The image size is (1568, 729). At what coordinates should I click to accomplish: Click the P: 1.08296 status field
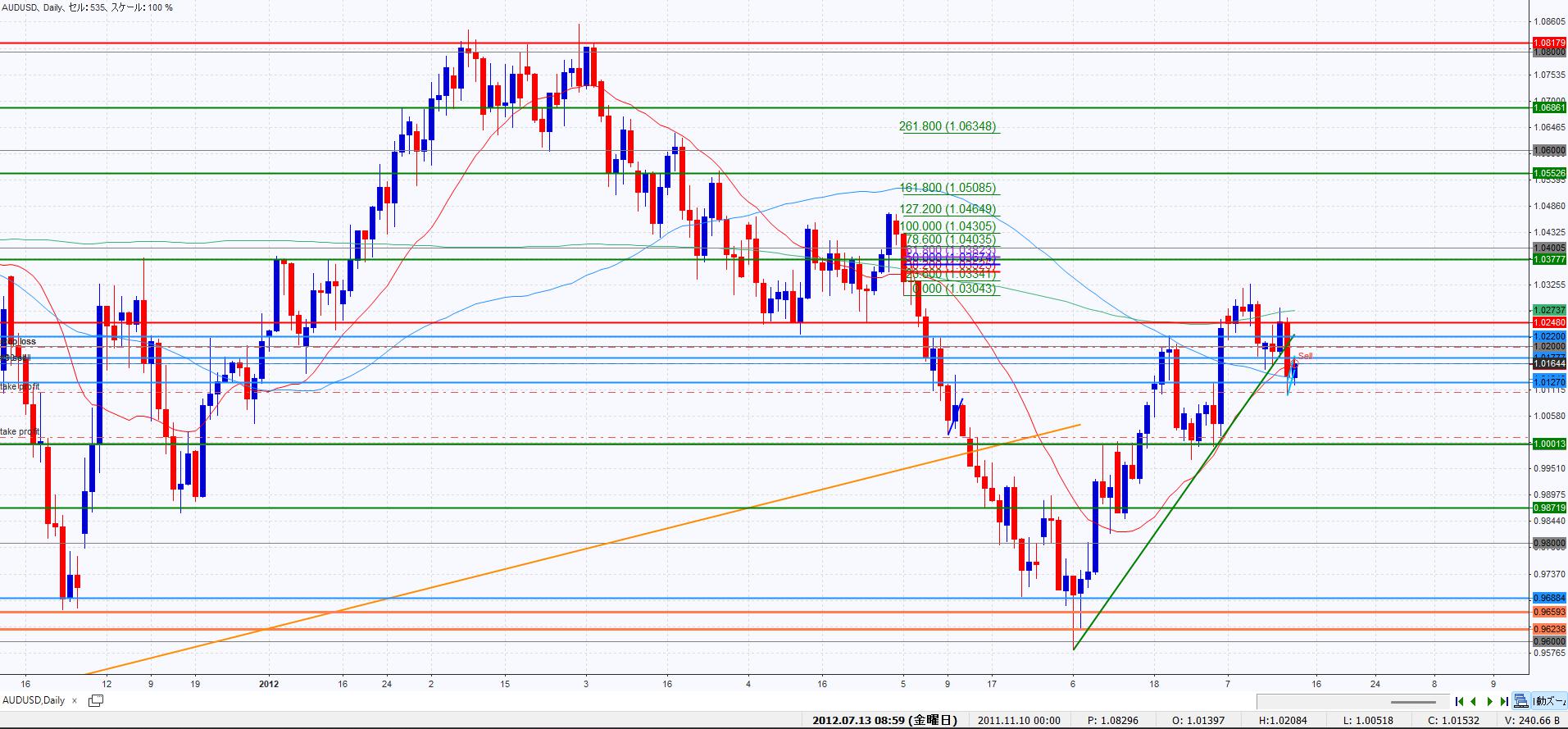[x=1113, y=721]
